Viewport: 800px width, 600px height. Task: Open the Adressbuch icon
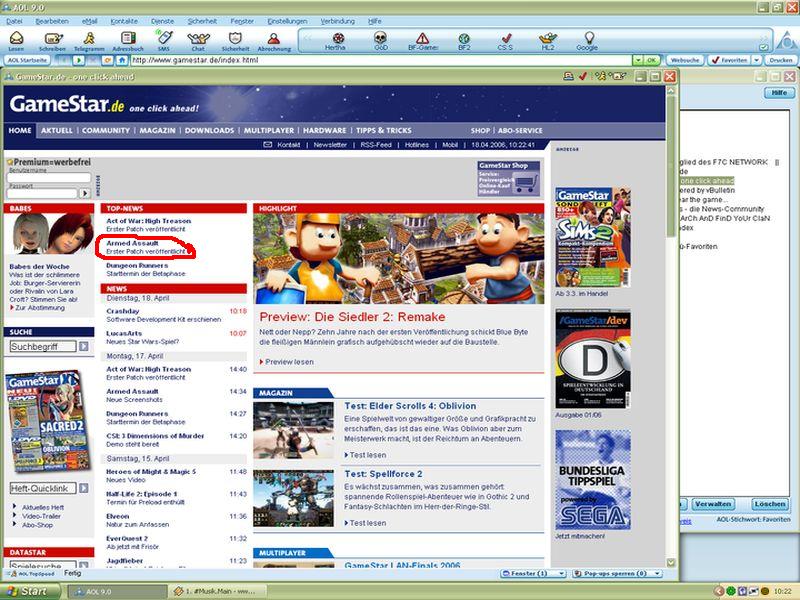point(128,40)
